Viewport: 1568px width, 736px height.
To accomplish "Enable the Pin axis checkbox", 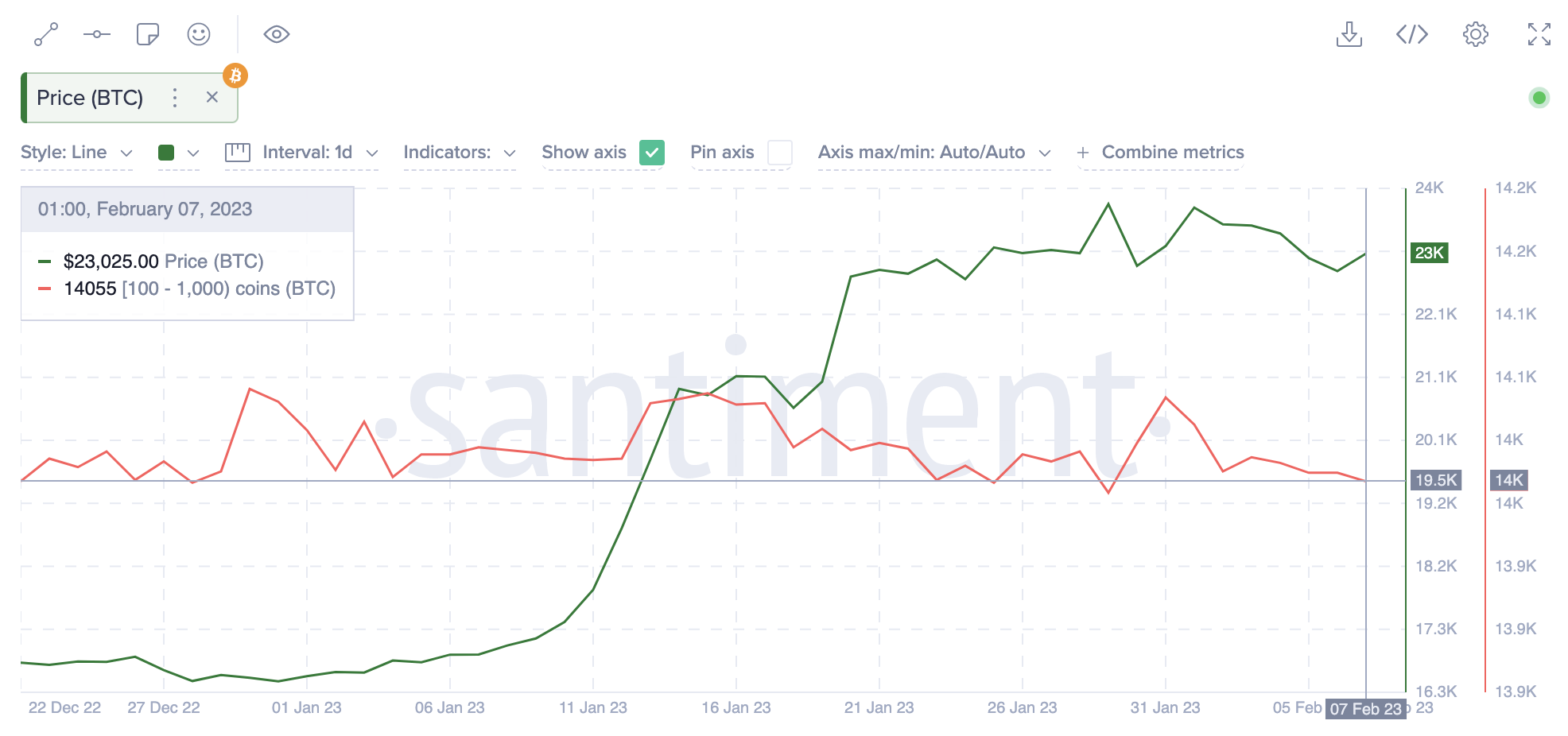I will 781,152.
